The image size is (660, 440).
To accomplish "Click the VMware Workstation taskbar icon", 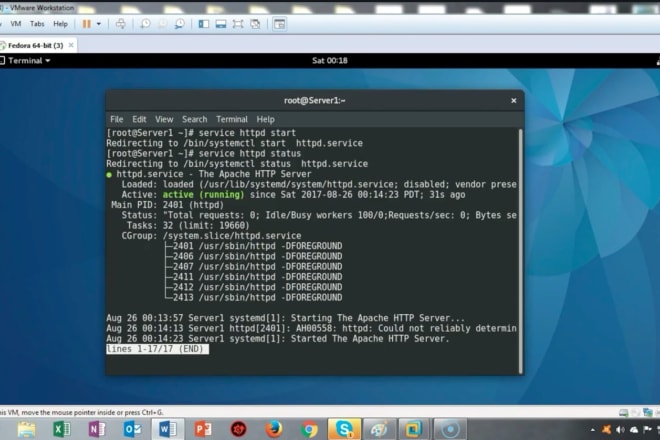I will click(x=414, y=429).
